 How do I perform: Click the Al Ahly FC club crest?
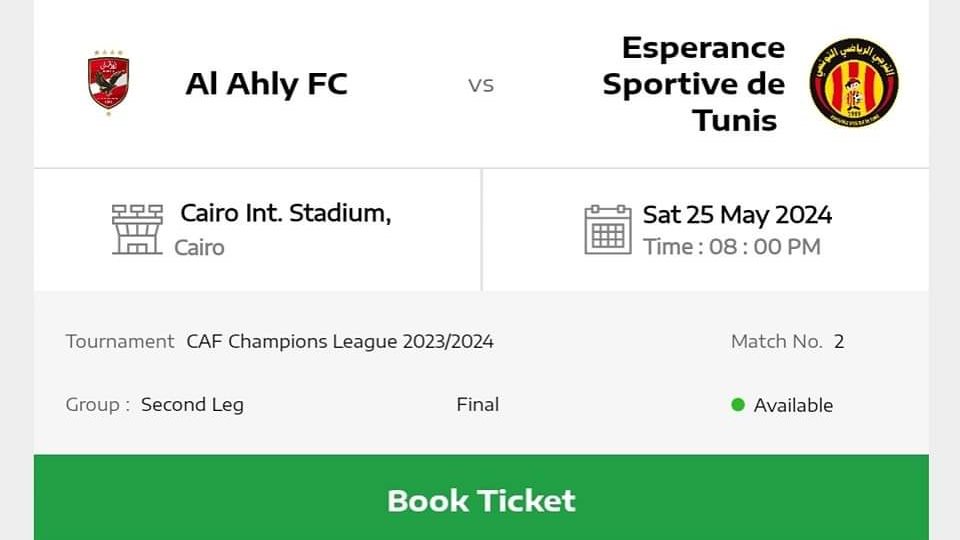click(x=108, y=83)
